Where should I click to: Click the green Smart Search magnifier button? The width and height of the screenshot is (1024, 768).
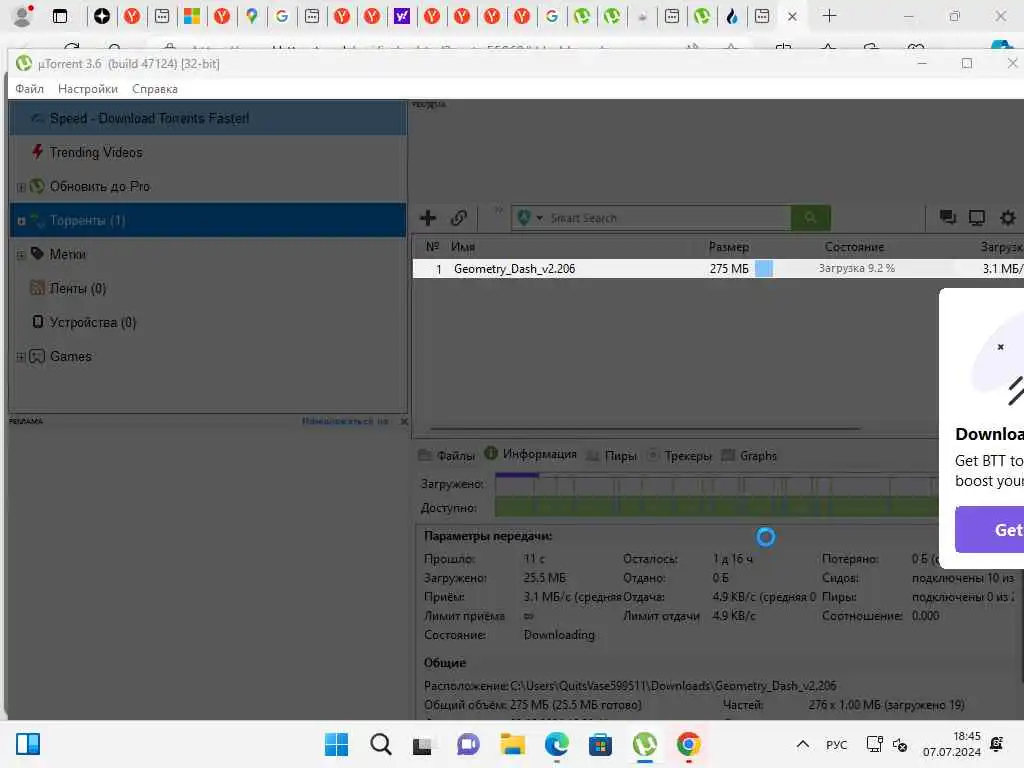[810, 218]
